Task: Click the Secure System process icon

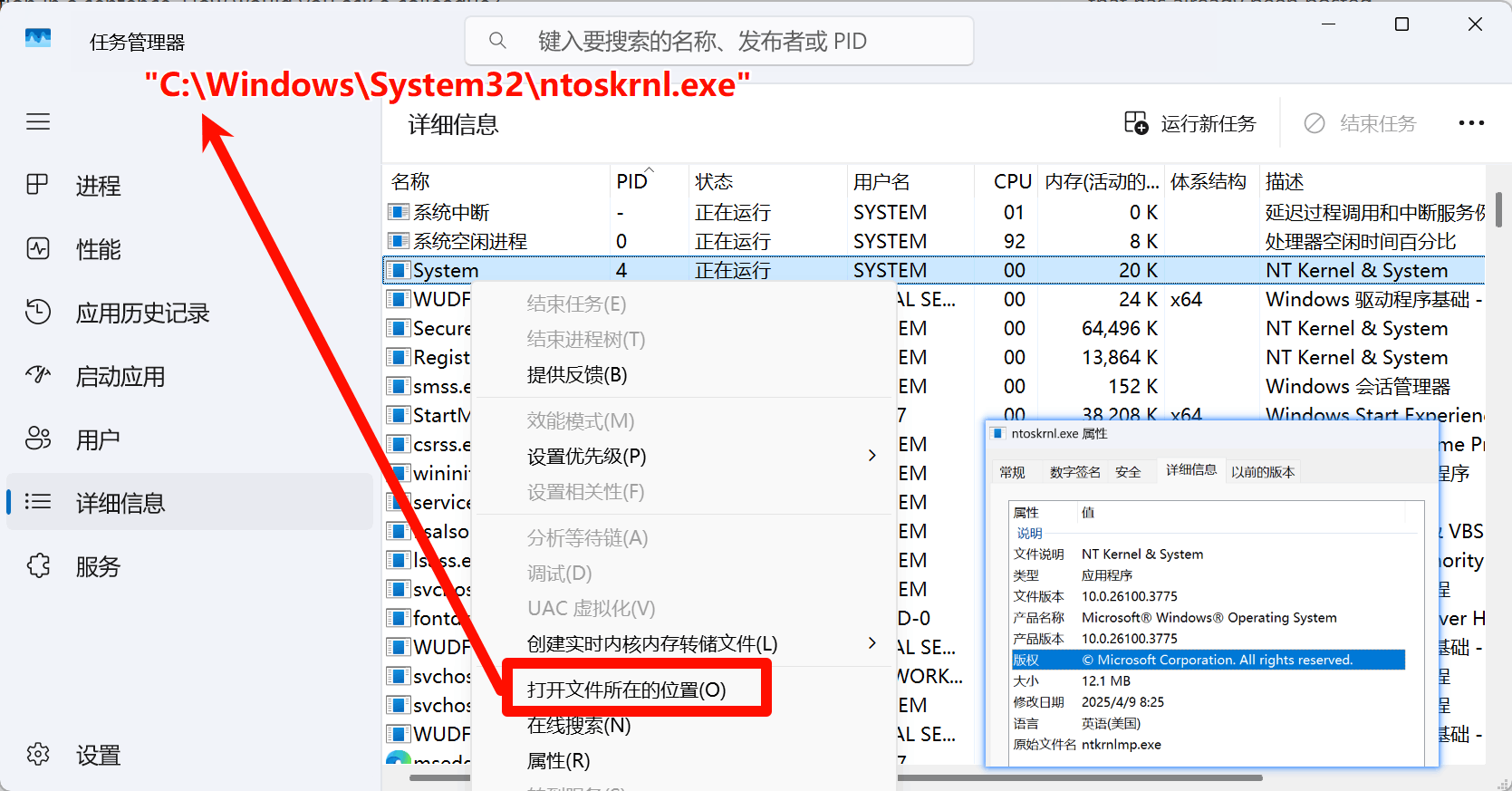Action: coord(398,328)
